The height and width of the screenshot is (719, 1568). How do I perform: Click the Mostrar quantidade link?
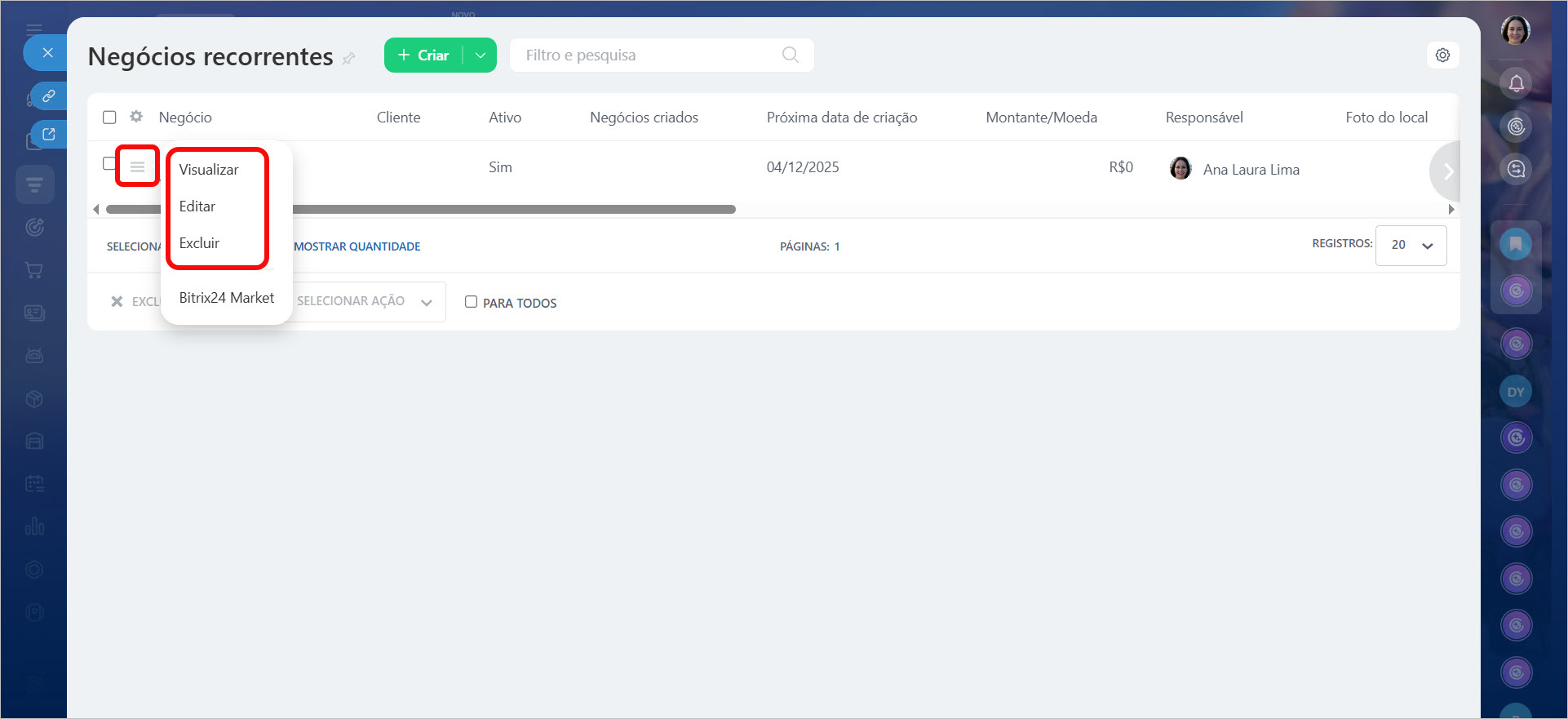click(x=357, y=246)
